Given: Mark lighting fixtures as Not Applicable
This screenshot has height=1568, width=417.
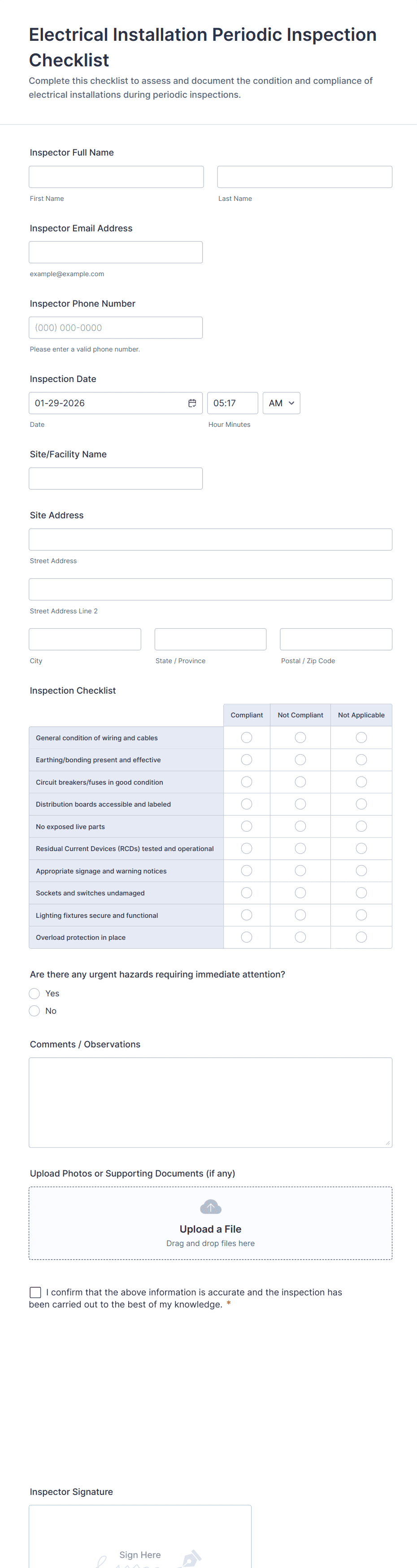Looking at the screenshot, I should [361, 915].
